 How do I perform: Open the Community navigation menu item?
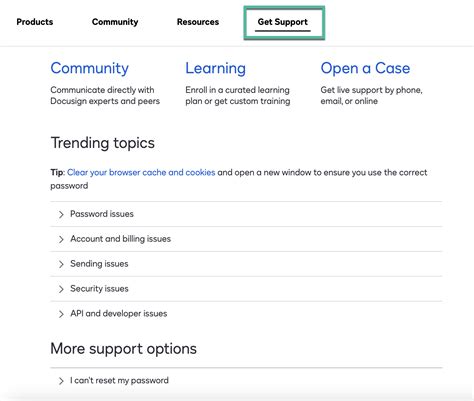click(115, 22)
